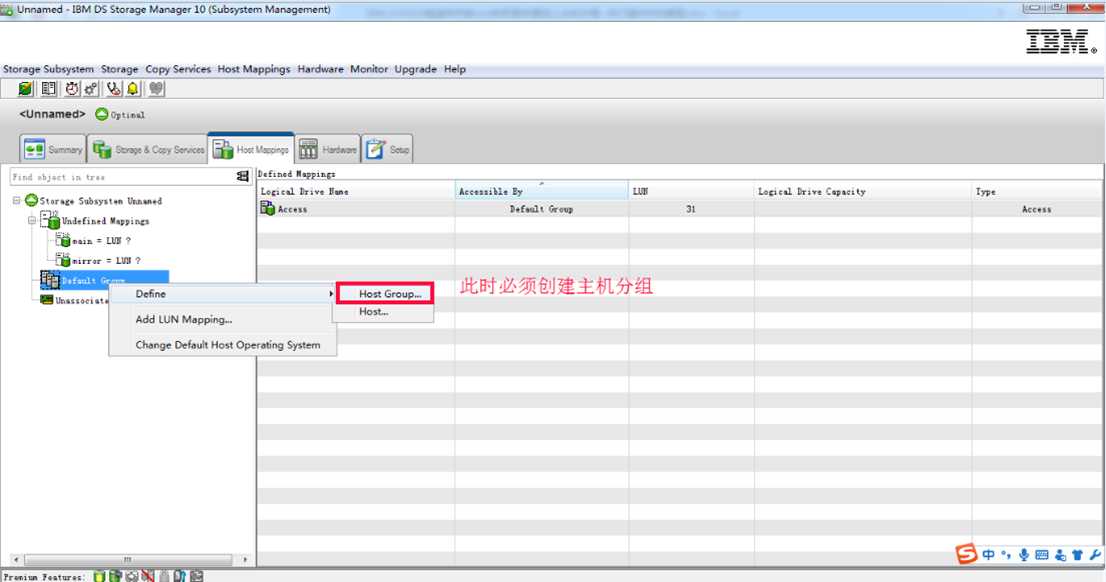Click the greyed-out heart toolbar icon
Viewport: 1106px width, 582px height.
tap(156, 88)
